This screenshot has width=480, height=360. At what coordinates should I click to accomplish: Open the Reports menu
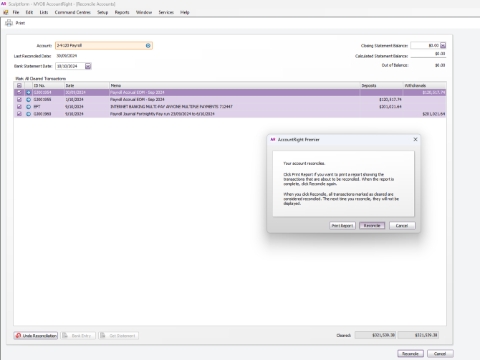coord(122,12)
